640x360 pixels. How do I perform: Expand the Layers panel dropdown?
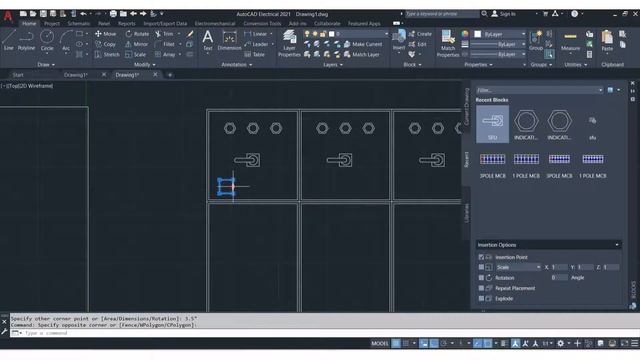333,64
